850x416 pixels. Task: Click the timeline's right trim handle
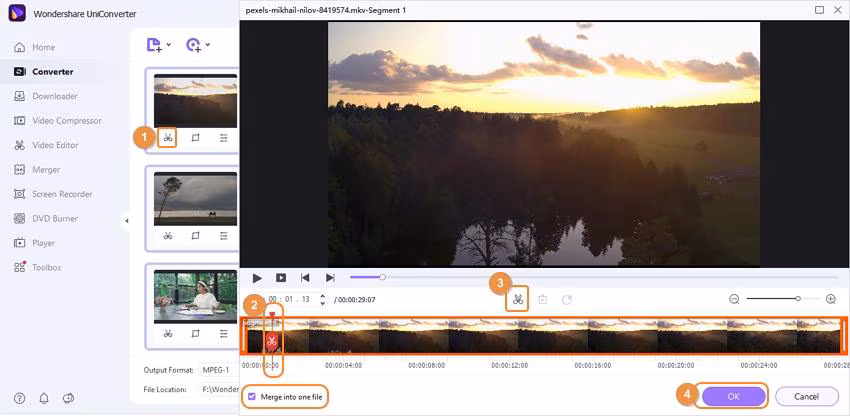pyautogui.click(x=843, y=336)
